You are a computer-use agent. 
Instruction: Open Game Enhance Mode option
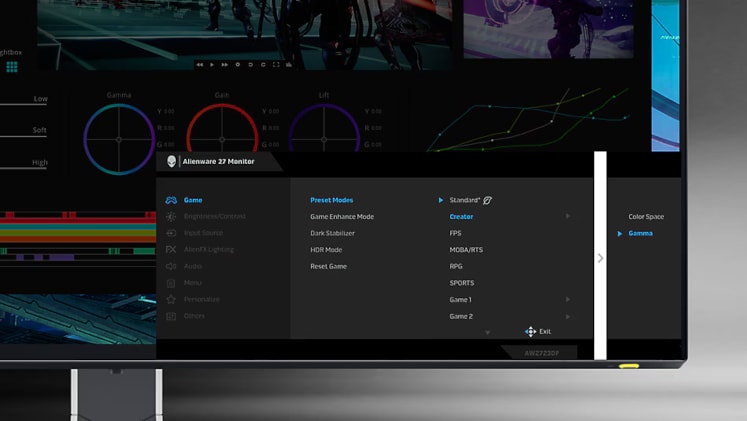[342, 217]
